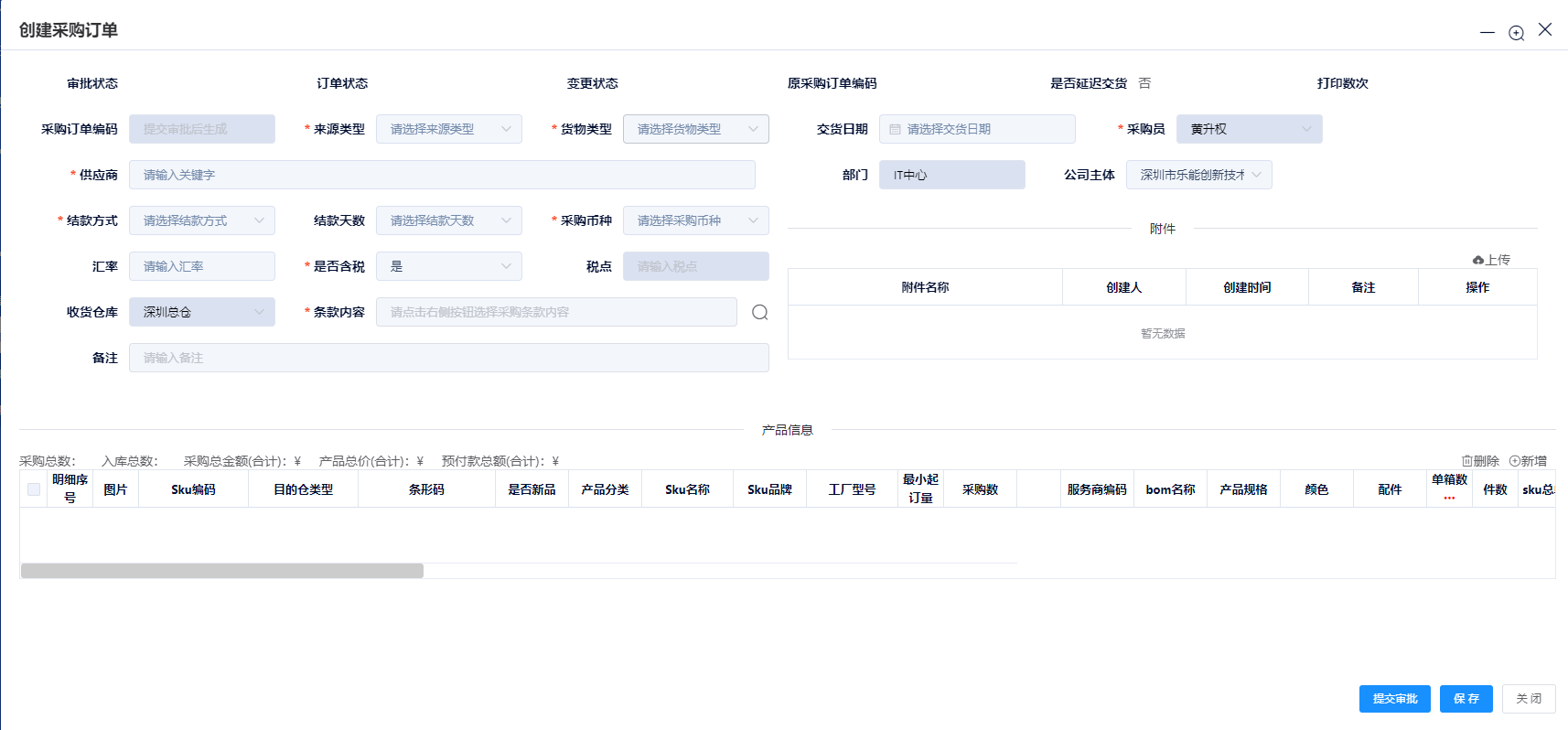Click the zoom-in maximize icon in title bar
Screen dimensions: 1568x730
(x=1516, y=33)
